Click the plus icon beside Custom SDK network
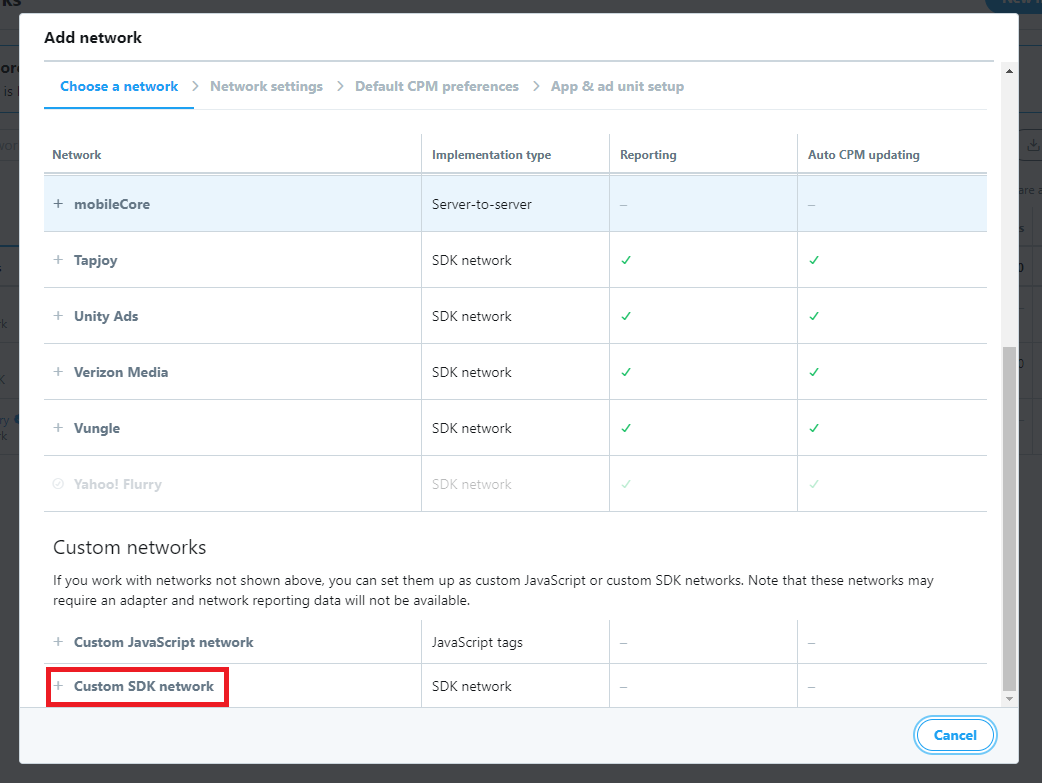 pos(58,686)
